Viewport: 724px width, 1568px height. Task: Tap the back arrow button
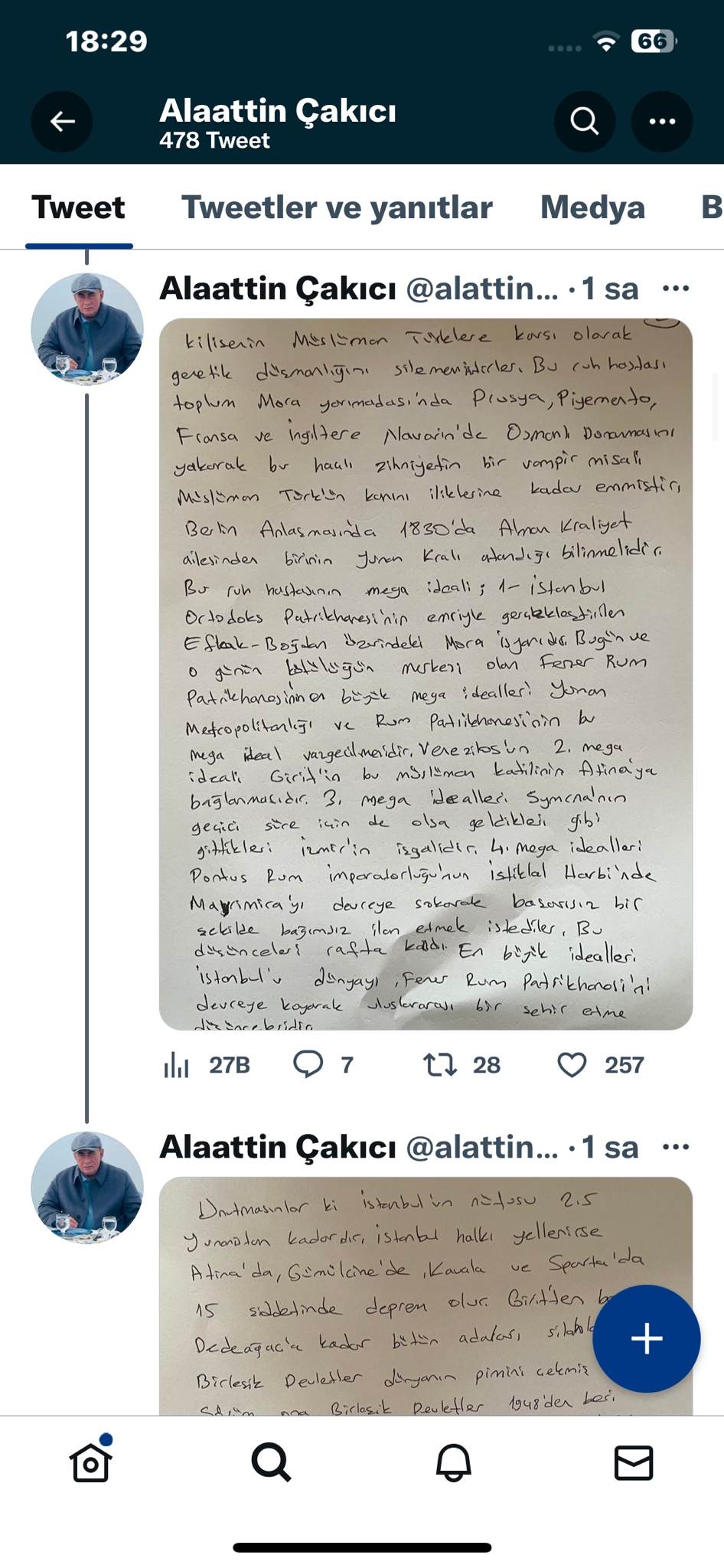(62, 121)
